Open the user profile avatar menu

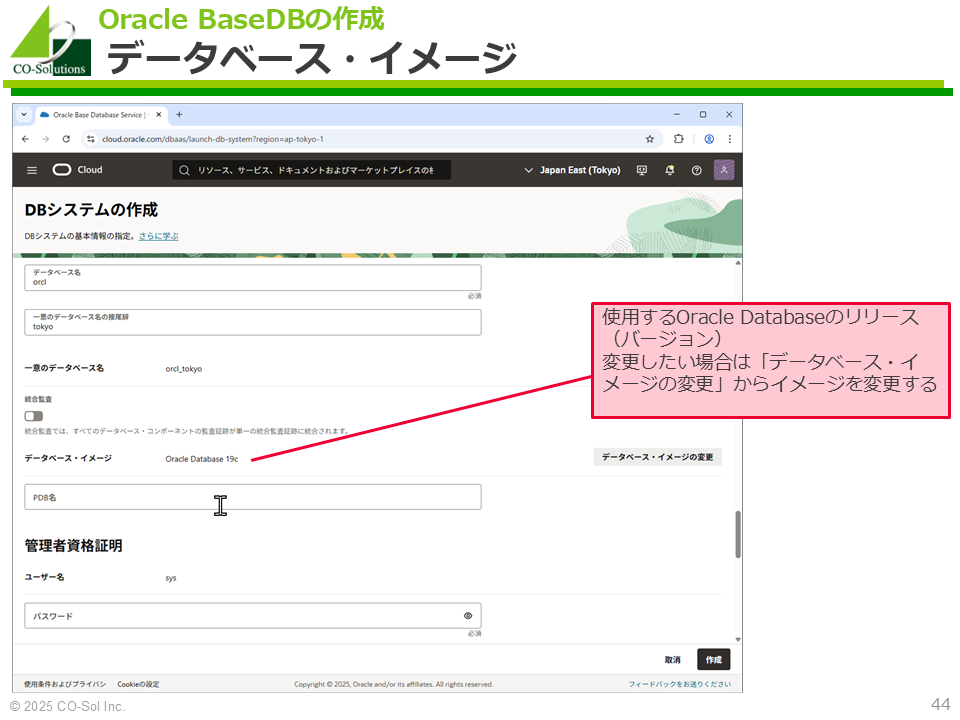click(724, 170)
